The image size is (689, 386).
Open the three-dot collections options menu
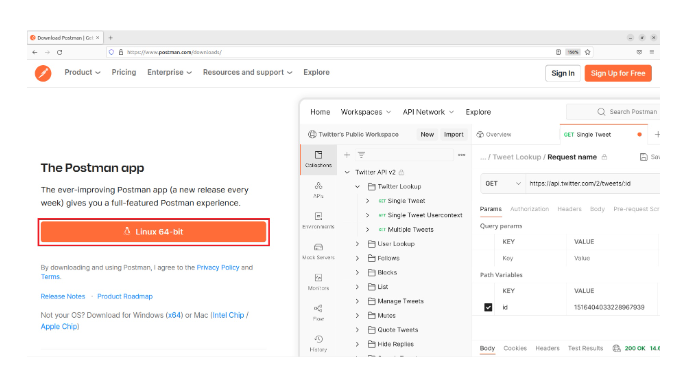click(x=461, y=155)
